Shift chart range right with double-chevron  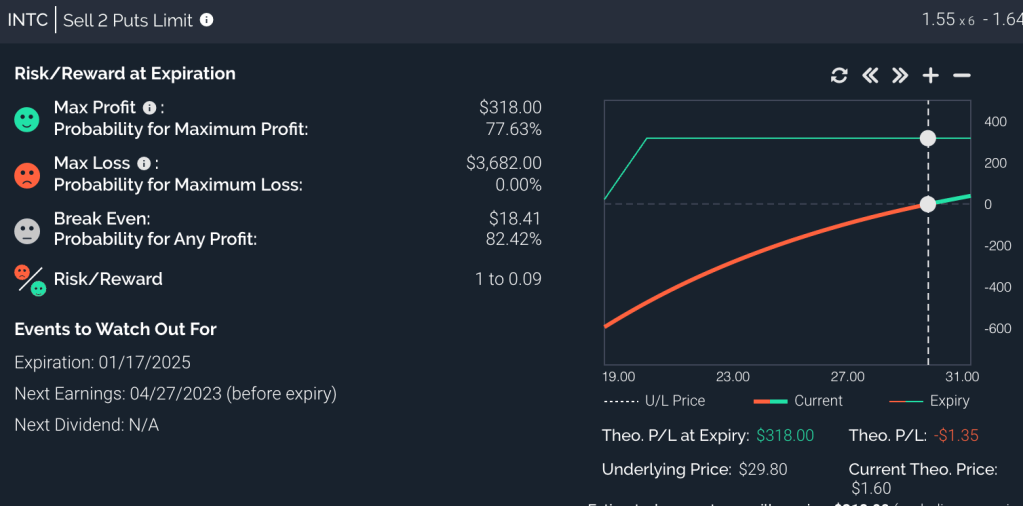[x=900, y=76]
